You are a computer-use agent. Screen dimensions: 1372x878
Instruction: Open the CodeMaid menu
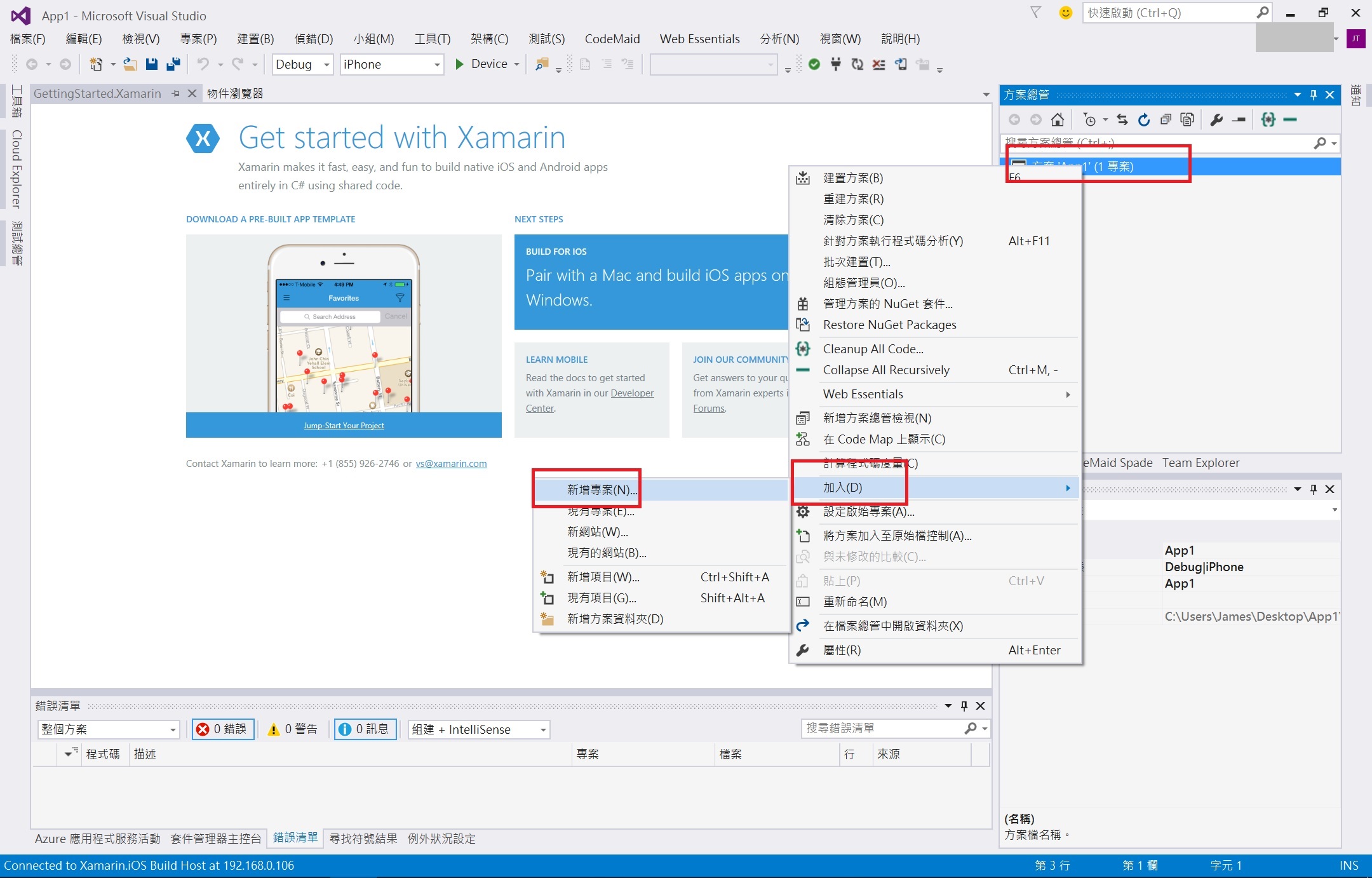pyautogui.click(x=612, y=39)
